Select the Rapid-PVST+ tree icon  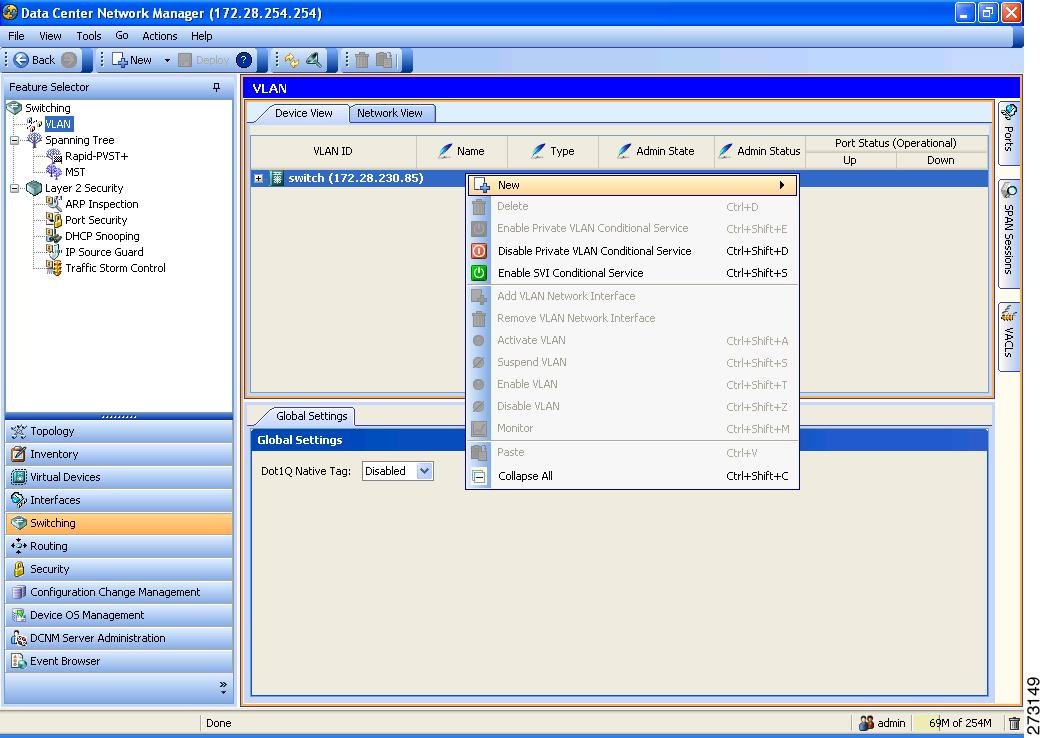(54, 156)
